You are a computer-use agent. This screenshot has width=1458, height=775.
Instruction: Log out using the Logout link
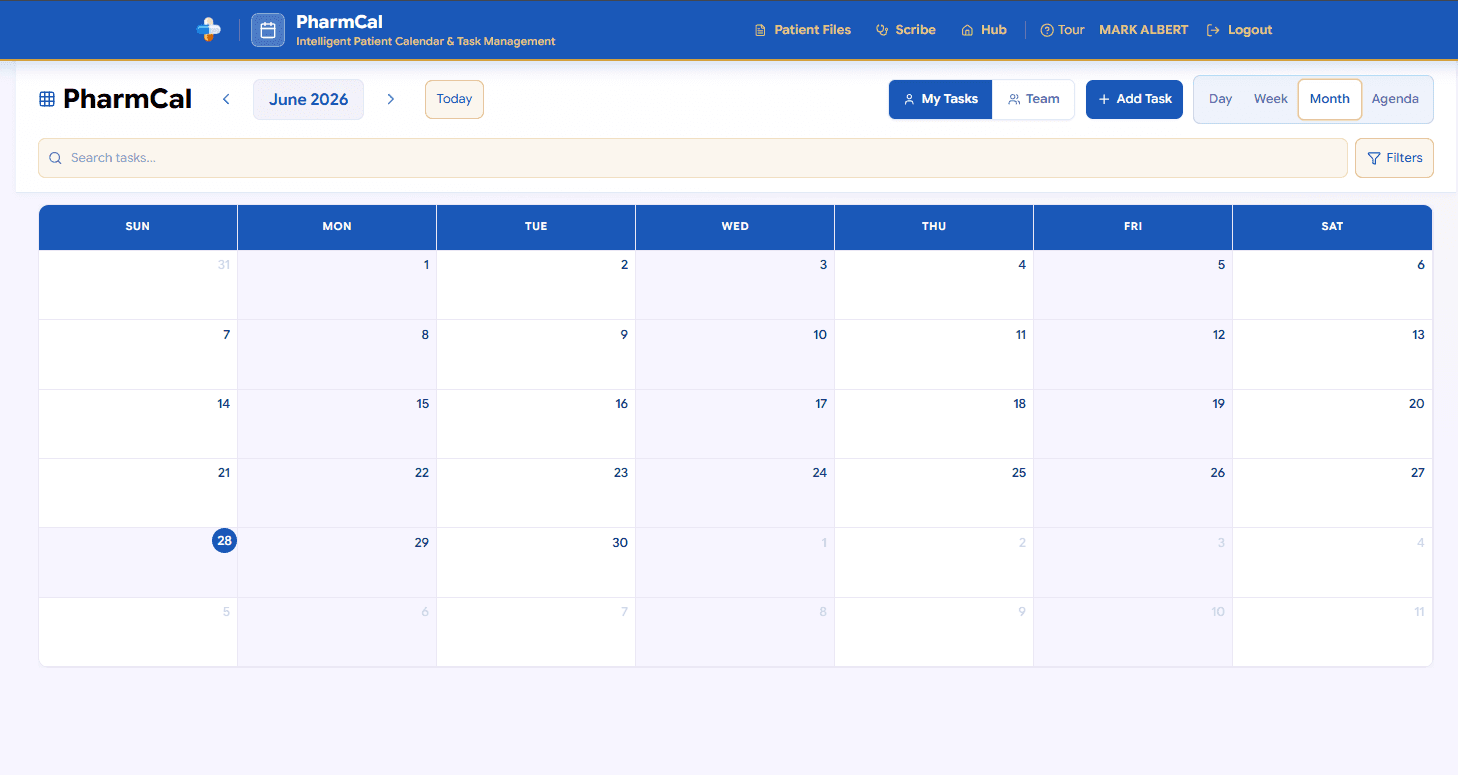[1239, 30]
